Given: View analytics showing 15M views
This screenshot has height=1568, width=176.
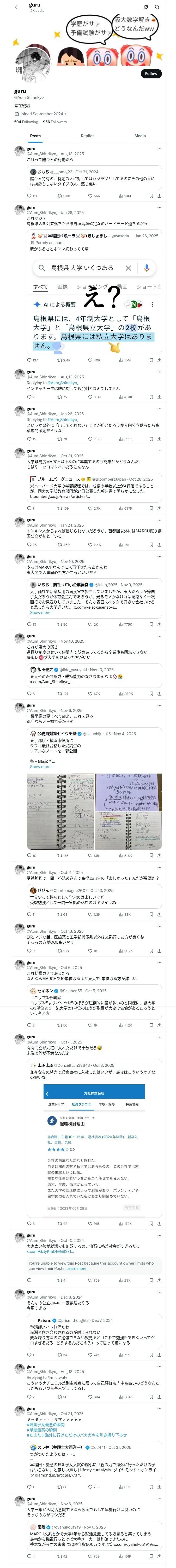Looking at the screenshot, I should click(x=125, y=360).
